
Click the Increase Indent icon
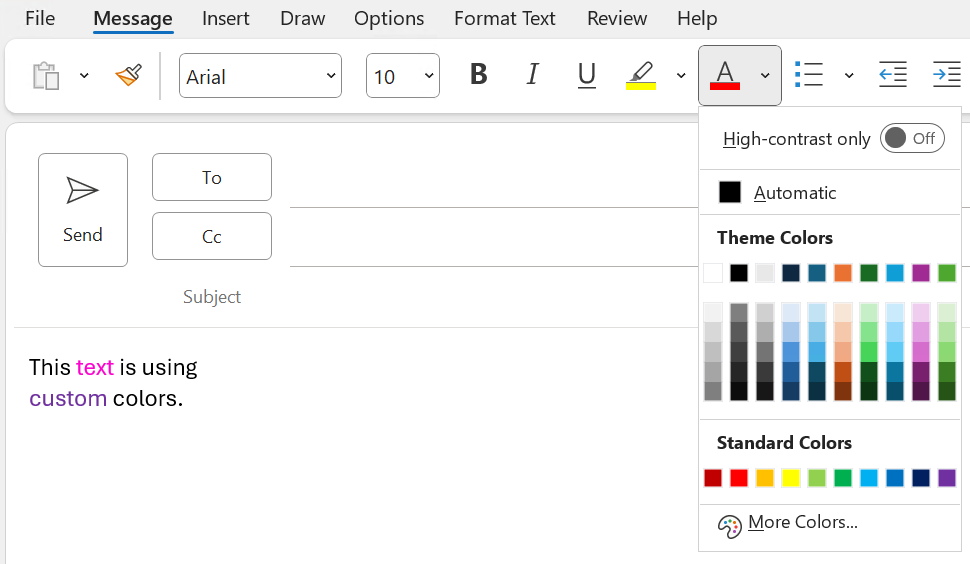946,75
